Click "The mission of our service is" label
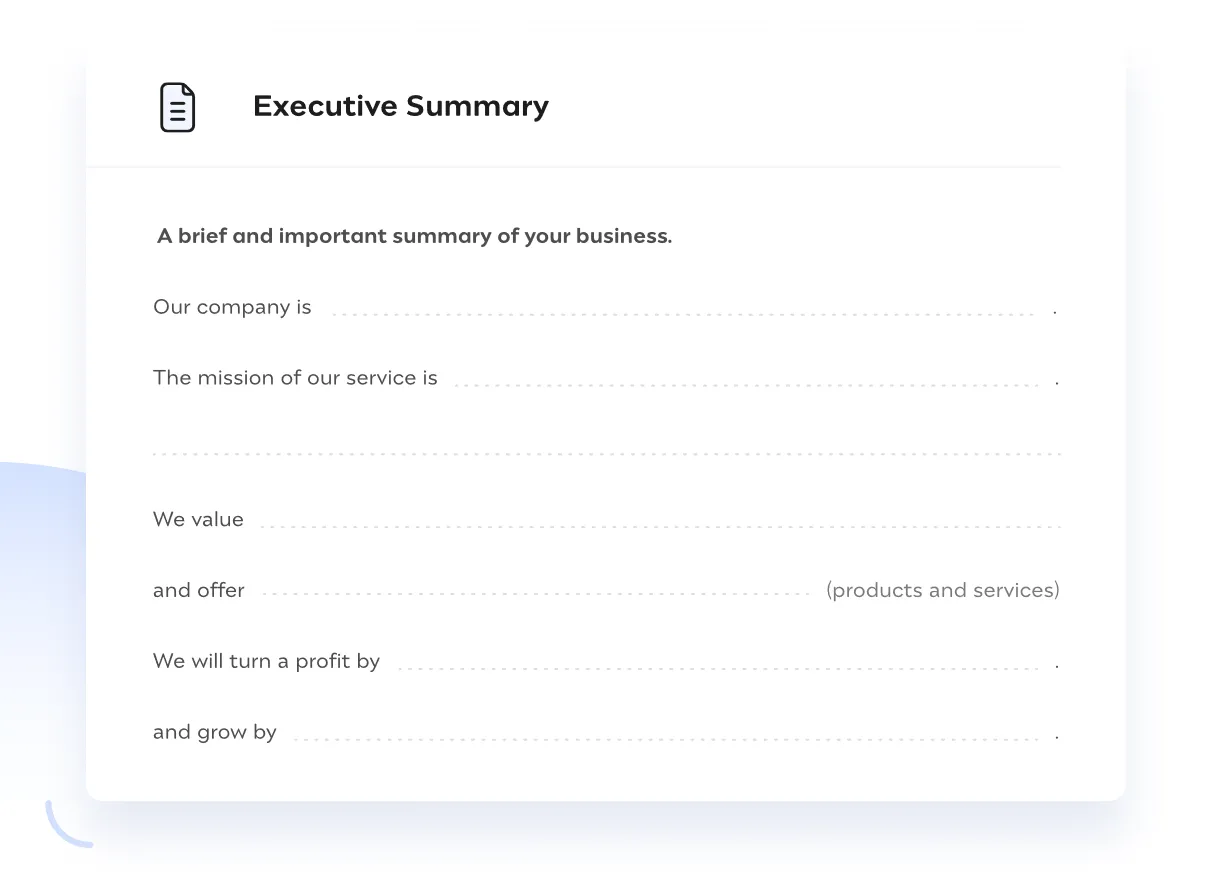The image size is (1213, 872). pyautogui.click(x=295, y=378)
